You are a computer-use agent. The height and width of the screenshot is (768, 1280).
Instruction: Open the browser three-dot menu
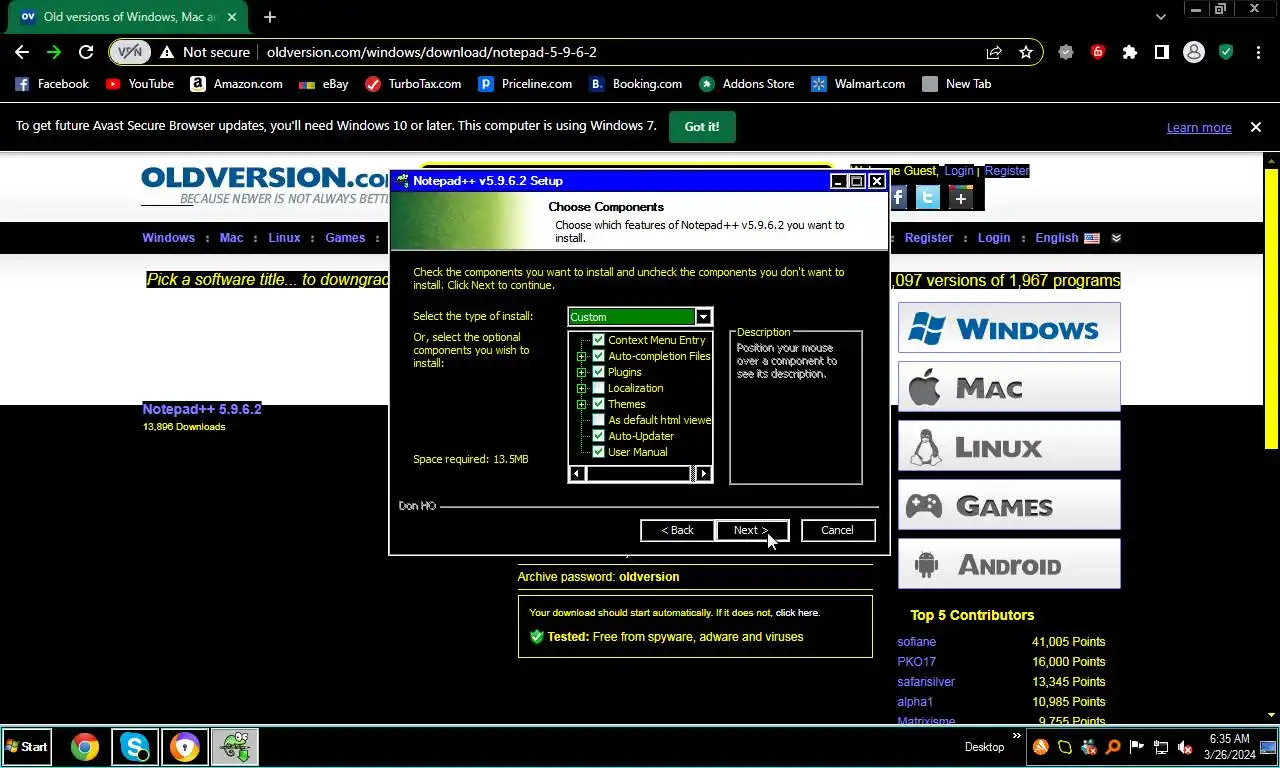point(1257,52)
